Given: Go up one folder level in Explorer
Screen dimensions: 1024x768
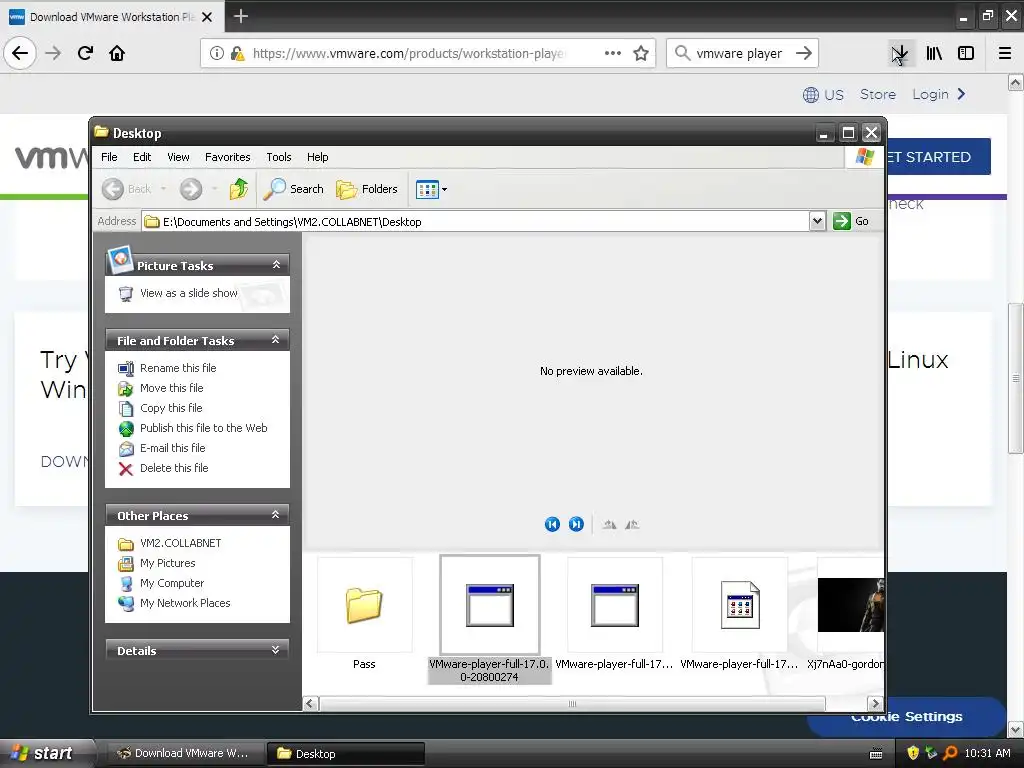Looking at the screenshot, I should click(x=238, y=189).
